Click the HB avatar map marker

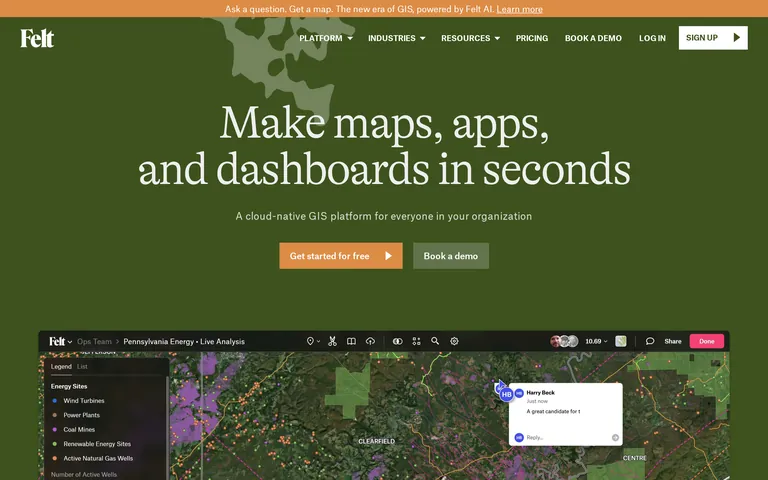[506, 394]
